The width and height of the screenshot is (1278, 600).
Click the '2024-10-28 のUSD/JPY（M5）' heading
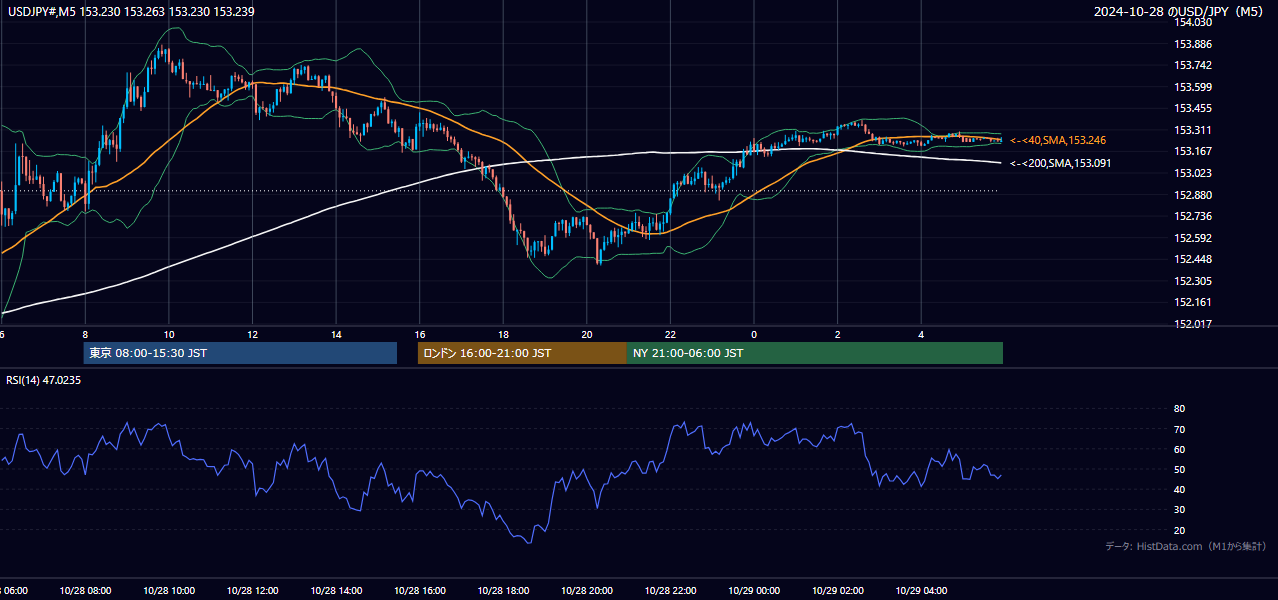point(1180,11)
